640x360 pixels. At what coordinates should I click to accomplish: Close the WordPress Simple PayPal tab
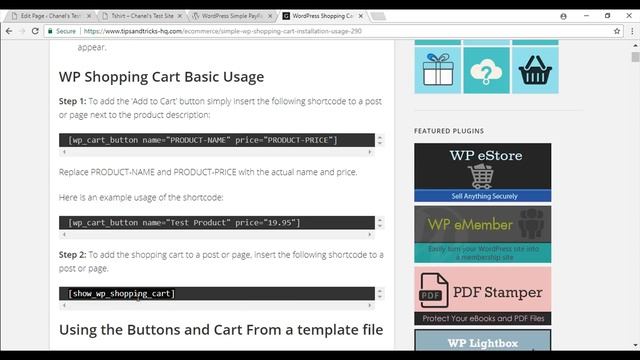pos(270,16)
